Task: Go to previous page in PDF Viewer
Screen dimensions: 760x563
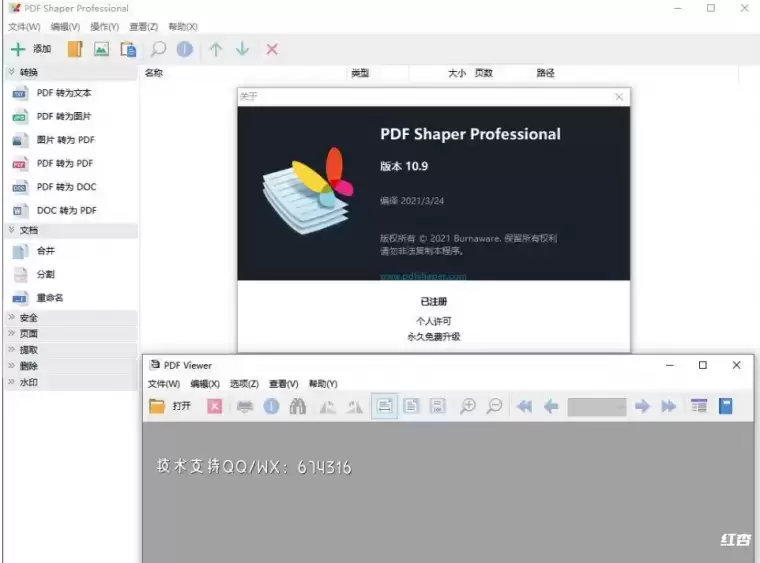Action: pyautogui.click(x=551, y=406)
